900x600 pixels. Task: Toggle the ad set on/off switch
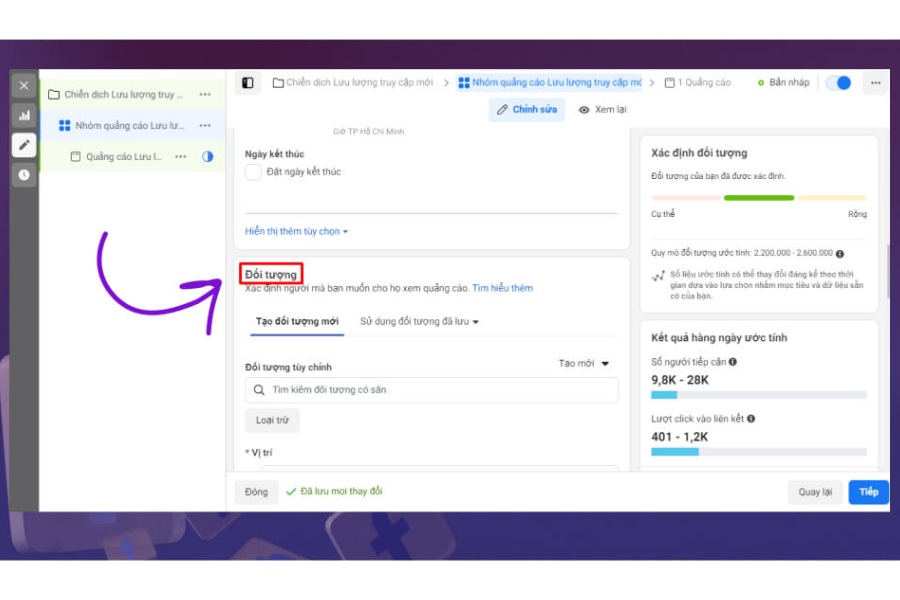tap(839, 83)
